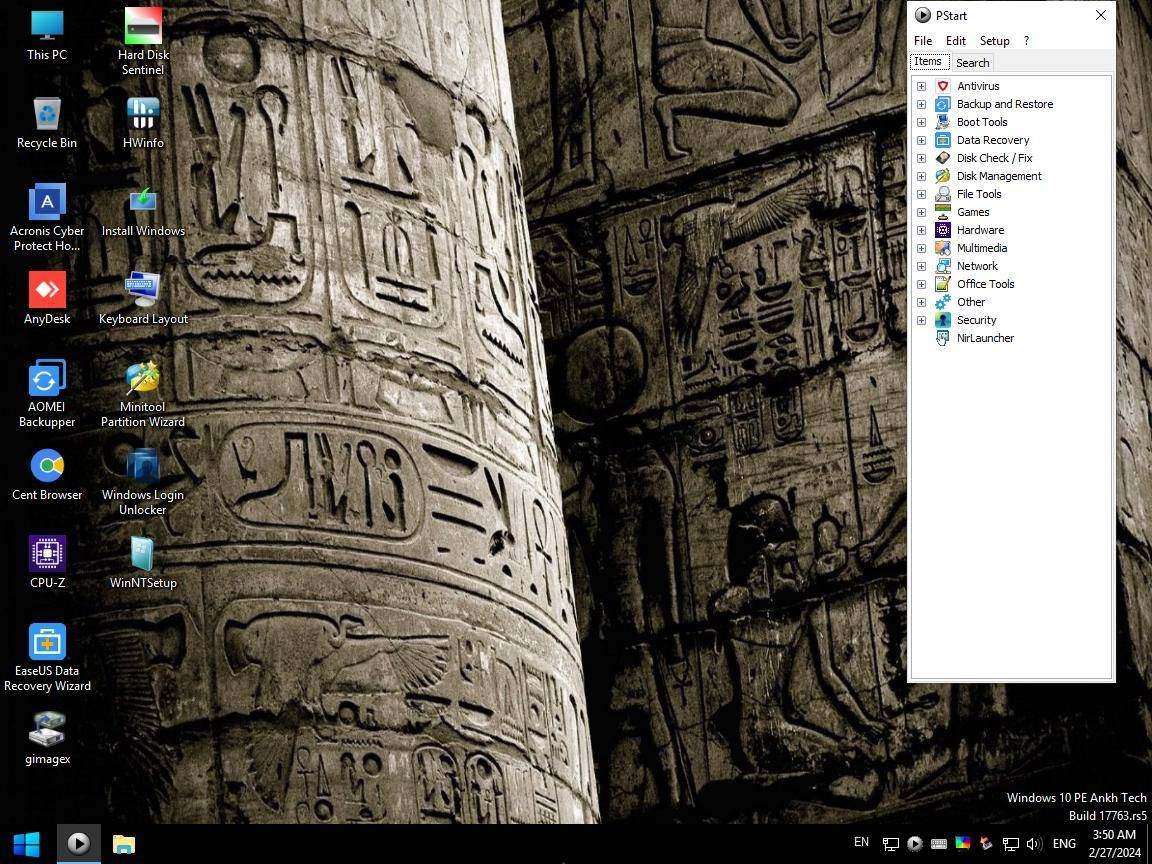Open the taskbar clock and date
Image resolution: width=1152 pixels, height=864 pixels.
coord(1115,843)
